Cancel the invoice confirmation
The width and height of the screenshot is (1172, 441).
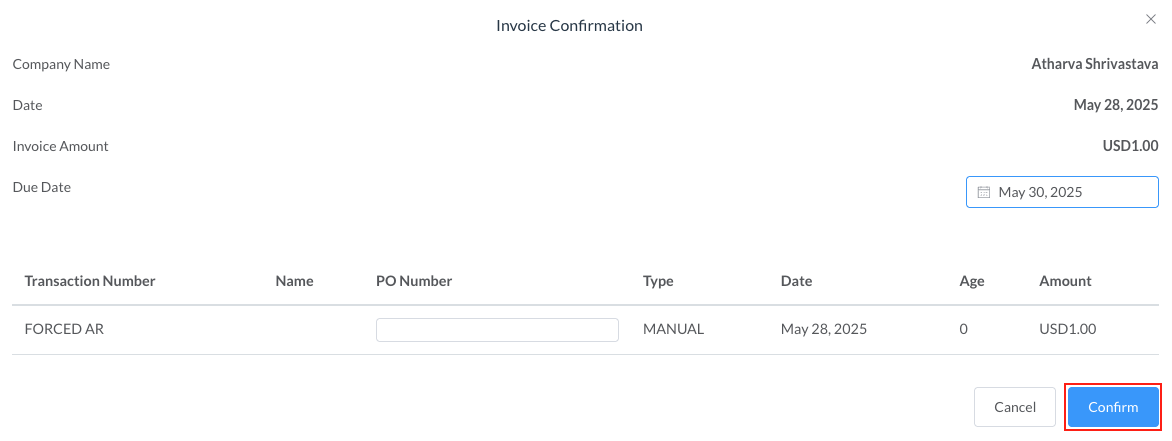(x=1014, y=408)
